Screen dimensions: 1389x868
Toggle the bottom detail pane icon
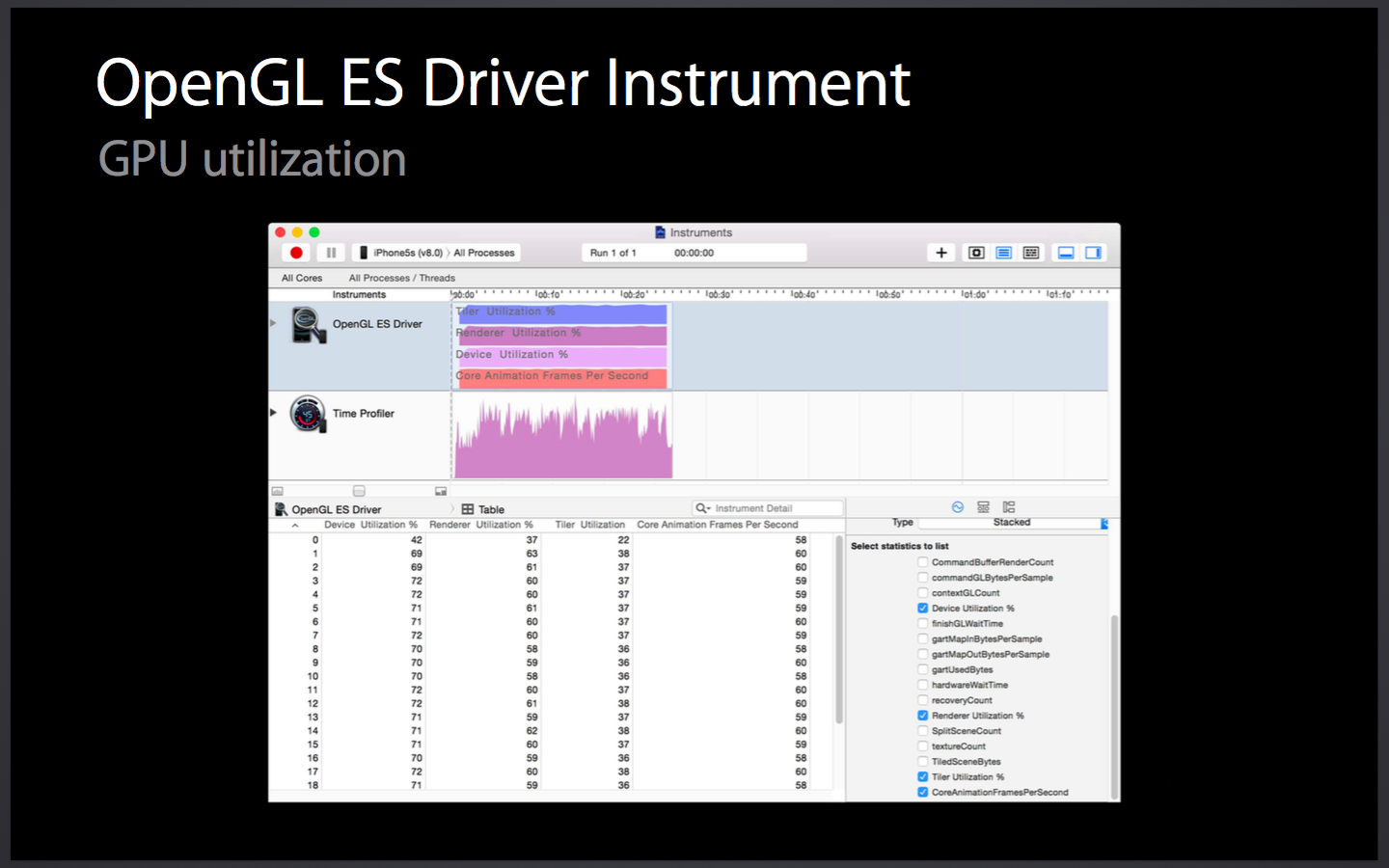(x=1066, y=253)
